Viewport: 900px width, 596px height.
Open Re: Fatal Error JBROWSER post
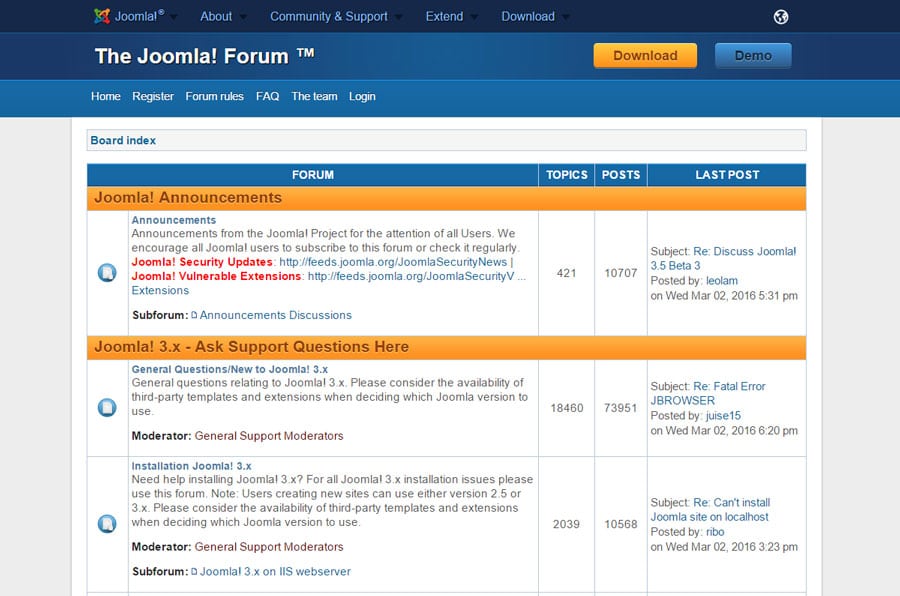pos(708,393)
